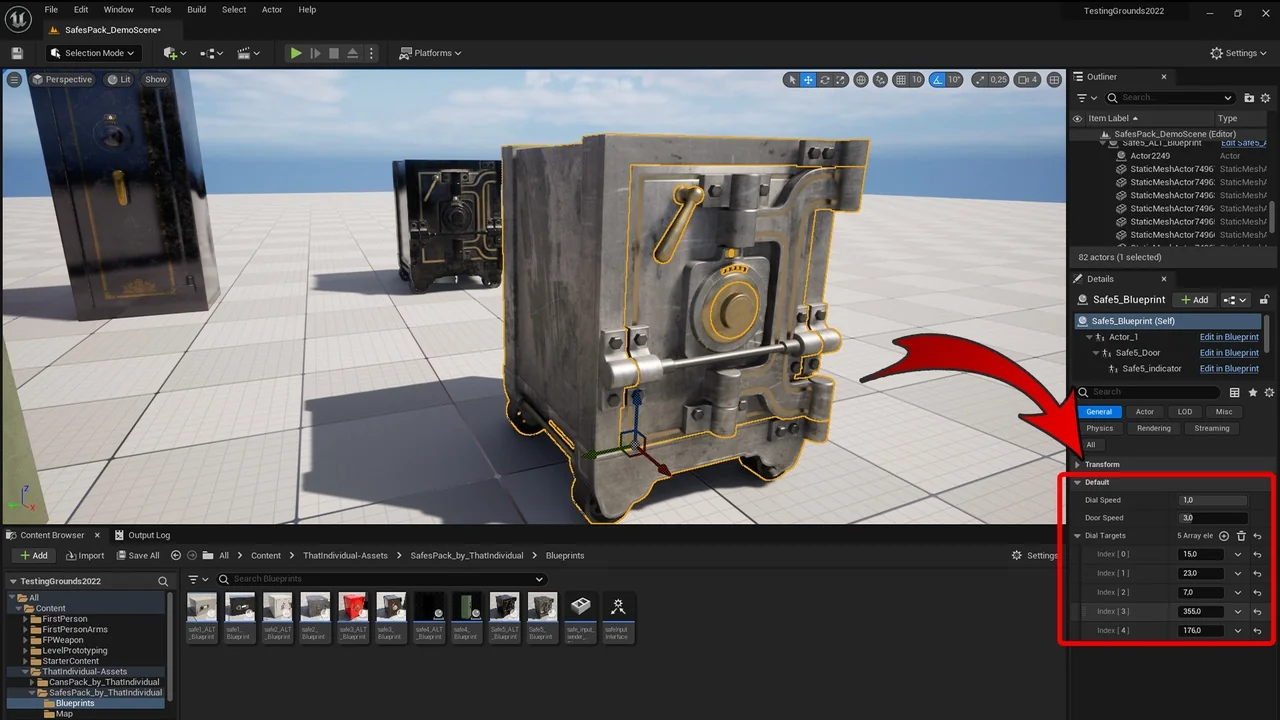Click the Dial Speed value field

(1213, 500)
